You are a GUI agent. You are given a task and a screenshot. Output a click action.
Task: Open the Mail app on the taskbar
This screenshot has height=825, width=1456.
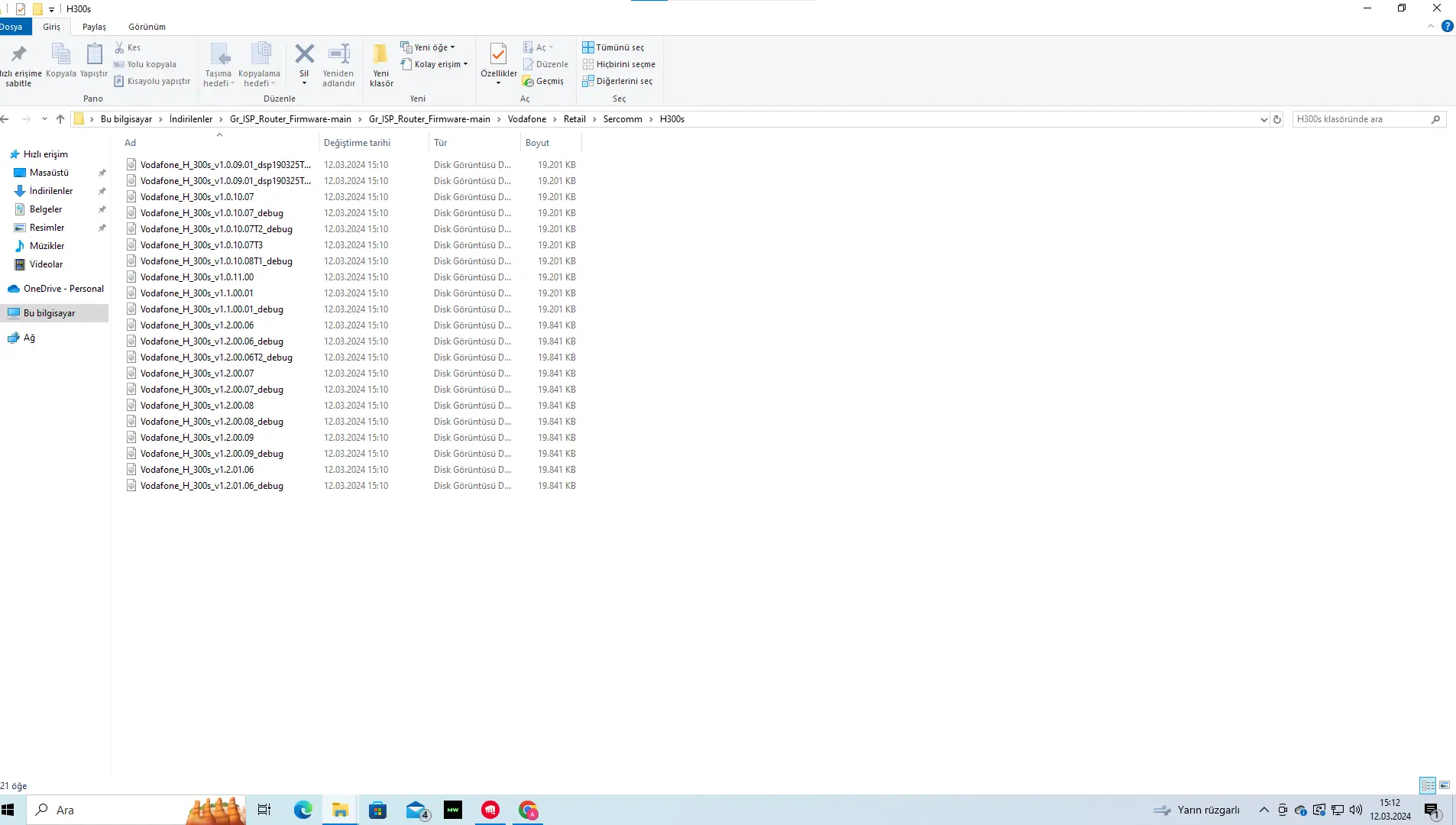point(416,810)
